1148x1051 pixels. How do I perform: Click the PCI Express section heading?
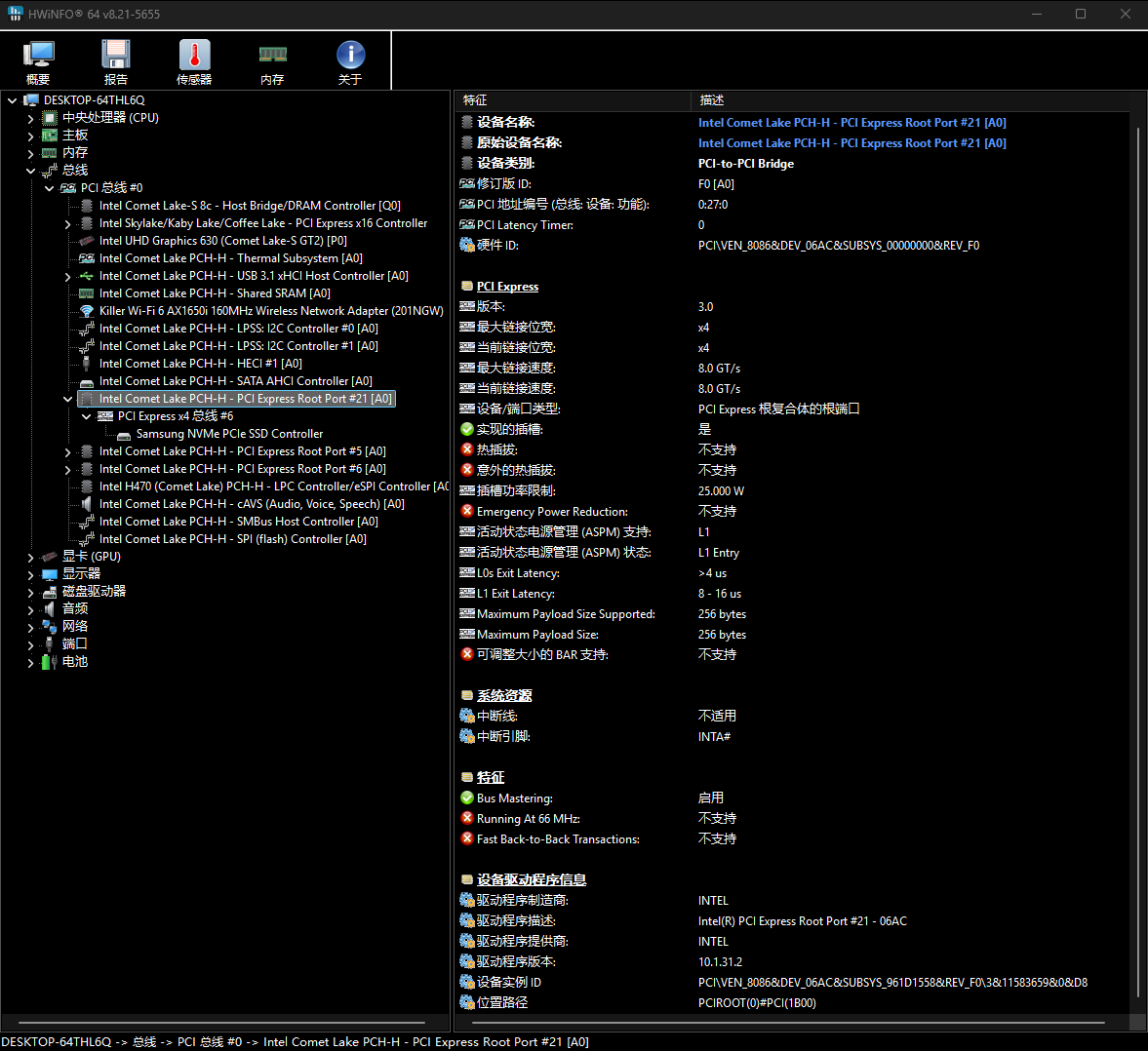[507, 287]
